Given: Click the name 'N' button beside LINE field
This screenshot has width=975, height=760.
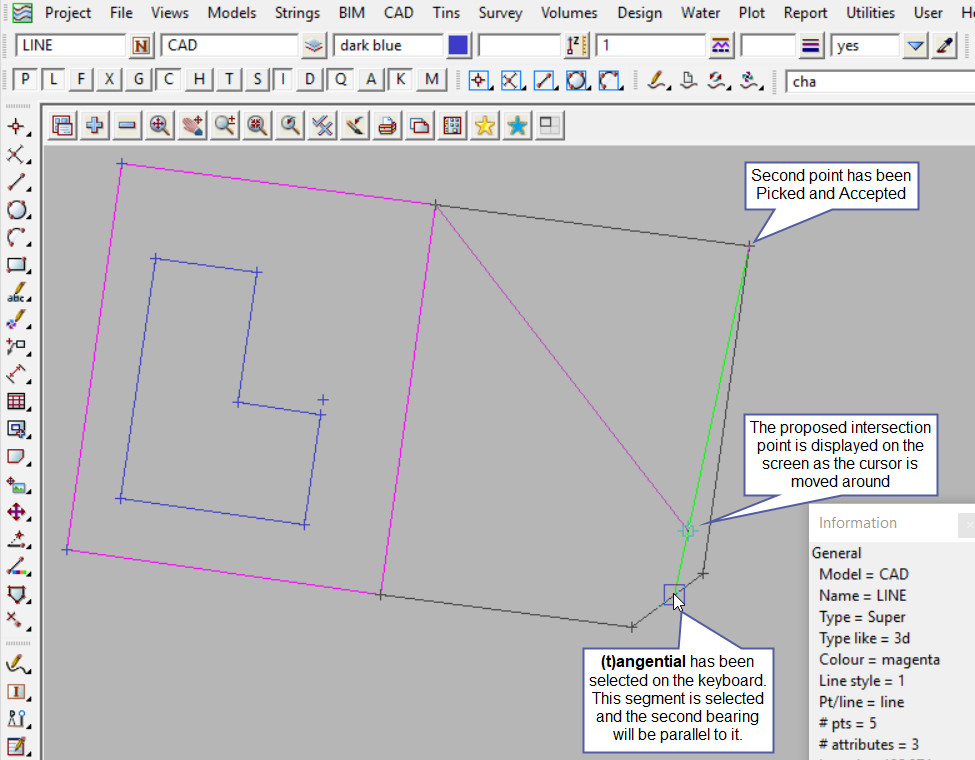Looking at the screenshot, I should click(141, 46).
